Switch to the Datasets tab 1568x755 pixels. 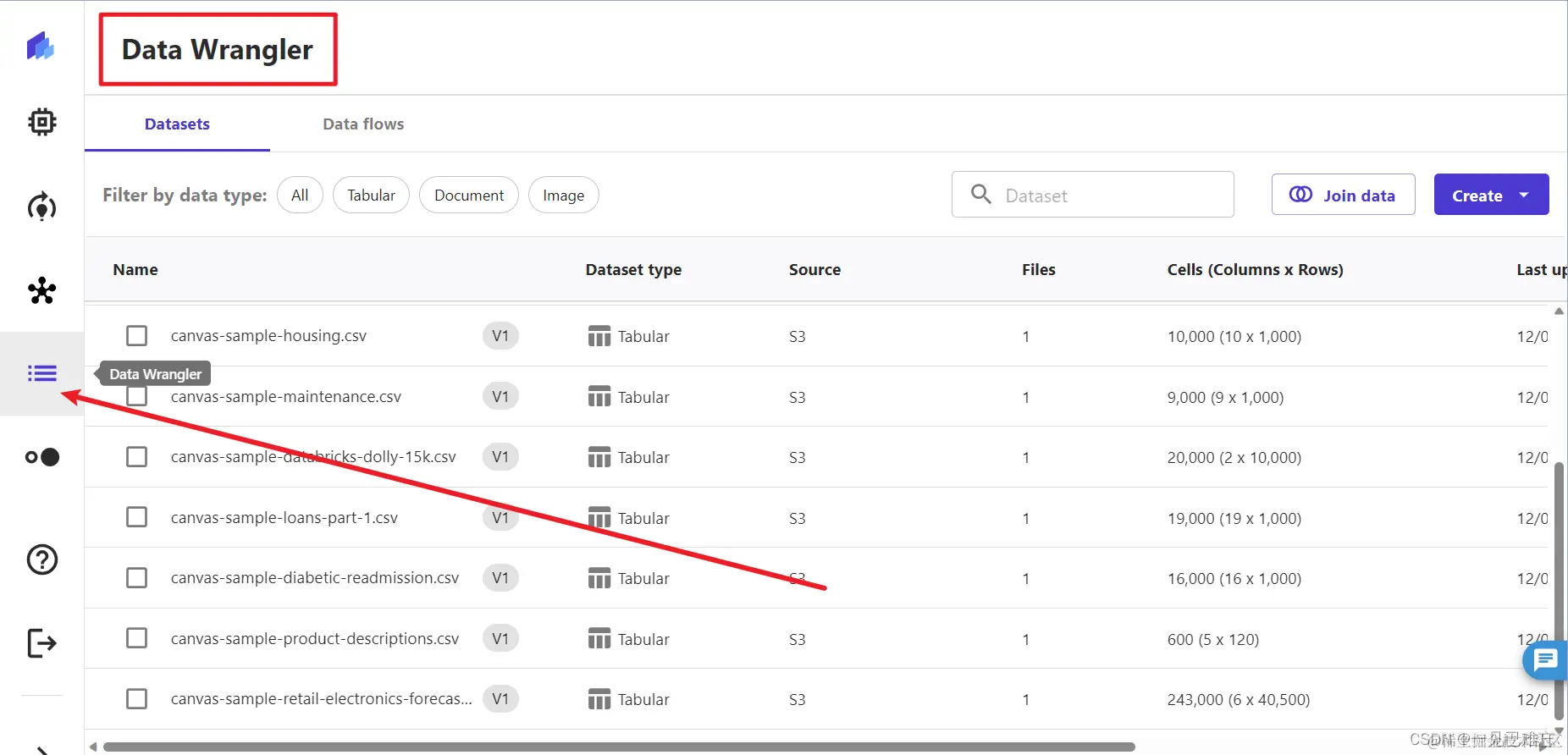[177, 124]
